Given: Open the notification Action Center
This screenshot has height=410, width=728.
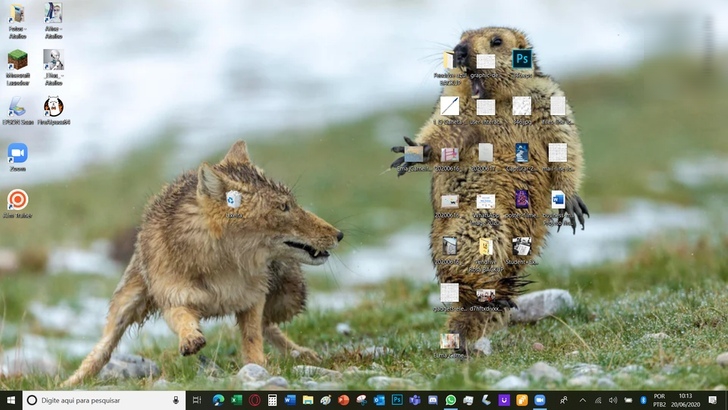Looking at the screenshot, I should pos(713,400).
